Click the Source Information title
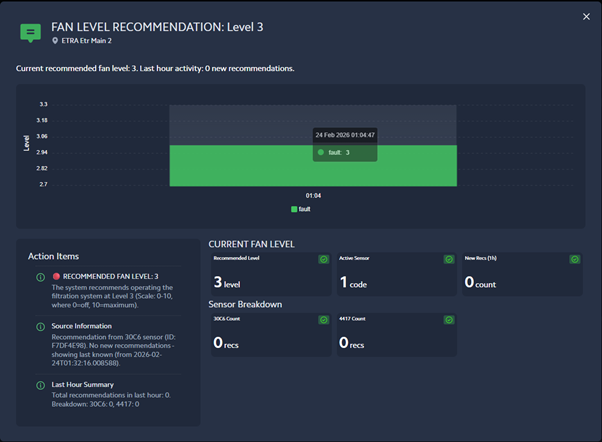602x442 pixels. tap(81, 326)
